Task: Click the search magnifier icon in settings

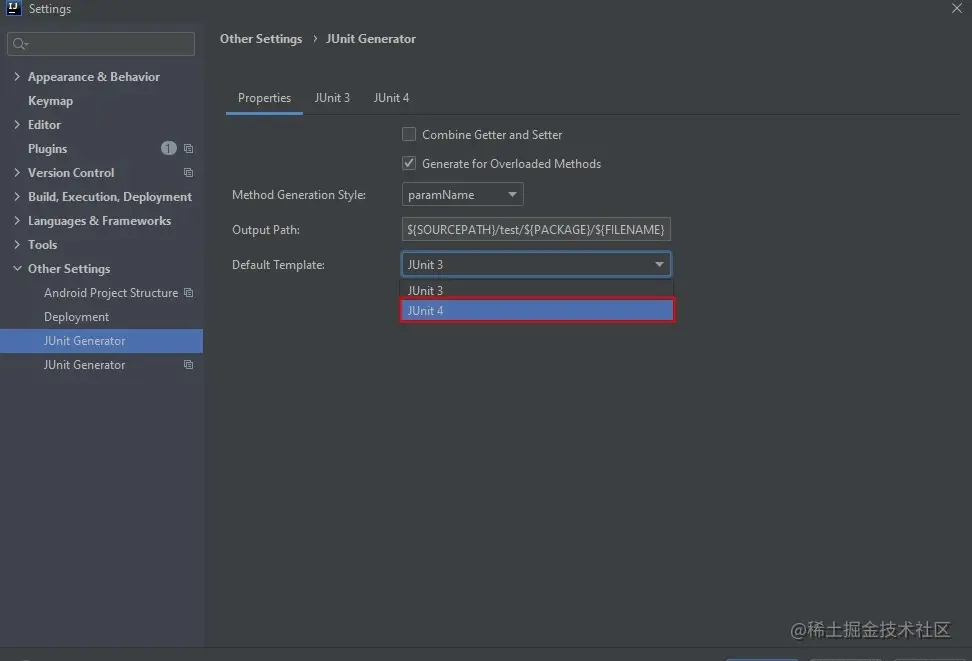Action: click(20, 44)
